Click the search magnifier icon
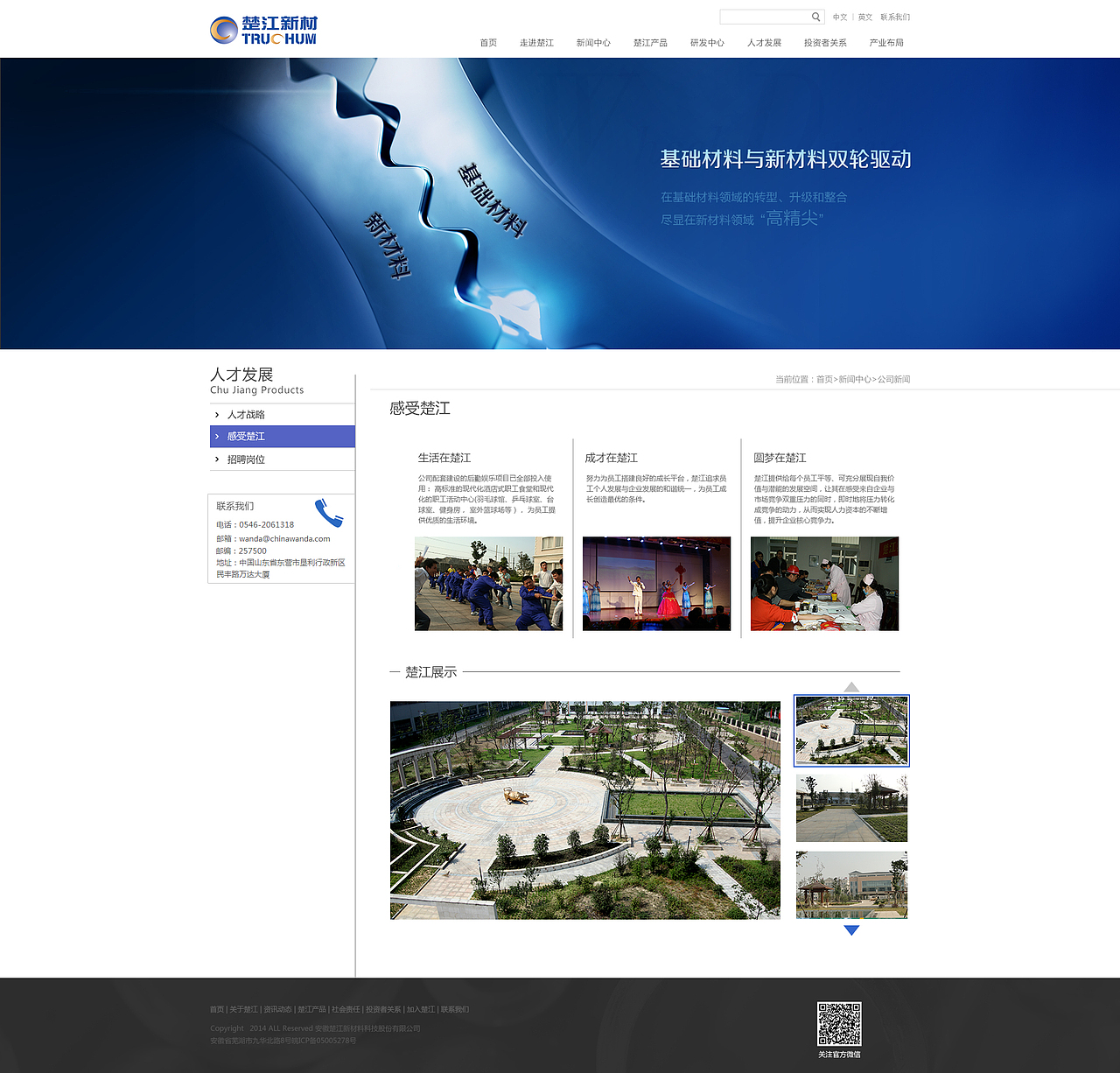Image resolution: width=1120 pixels, height=1073 pixels. [815, 17]
